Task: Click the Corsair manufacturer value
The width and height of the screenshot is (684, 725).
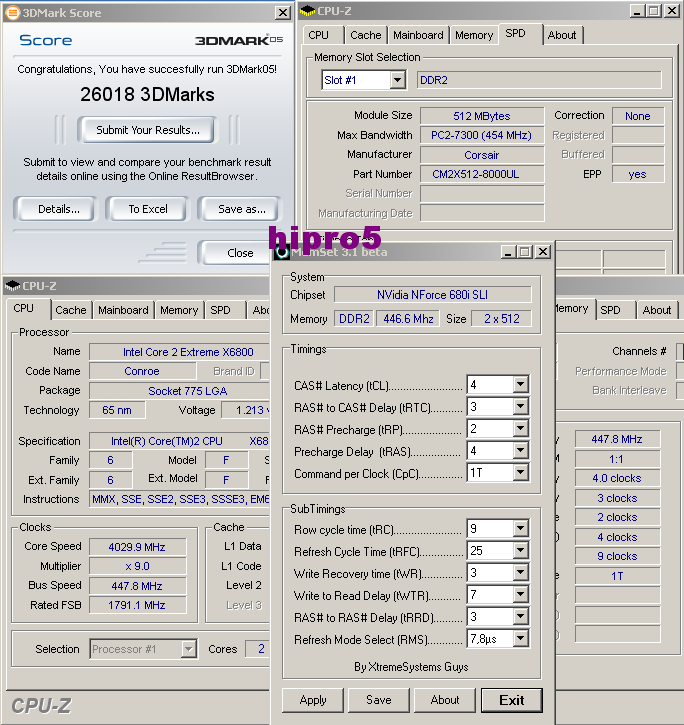Action: click(x=482, y=155)
